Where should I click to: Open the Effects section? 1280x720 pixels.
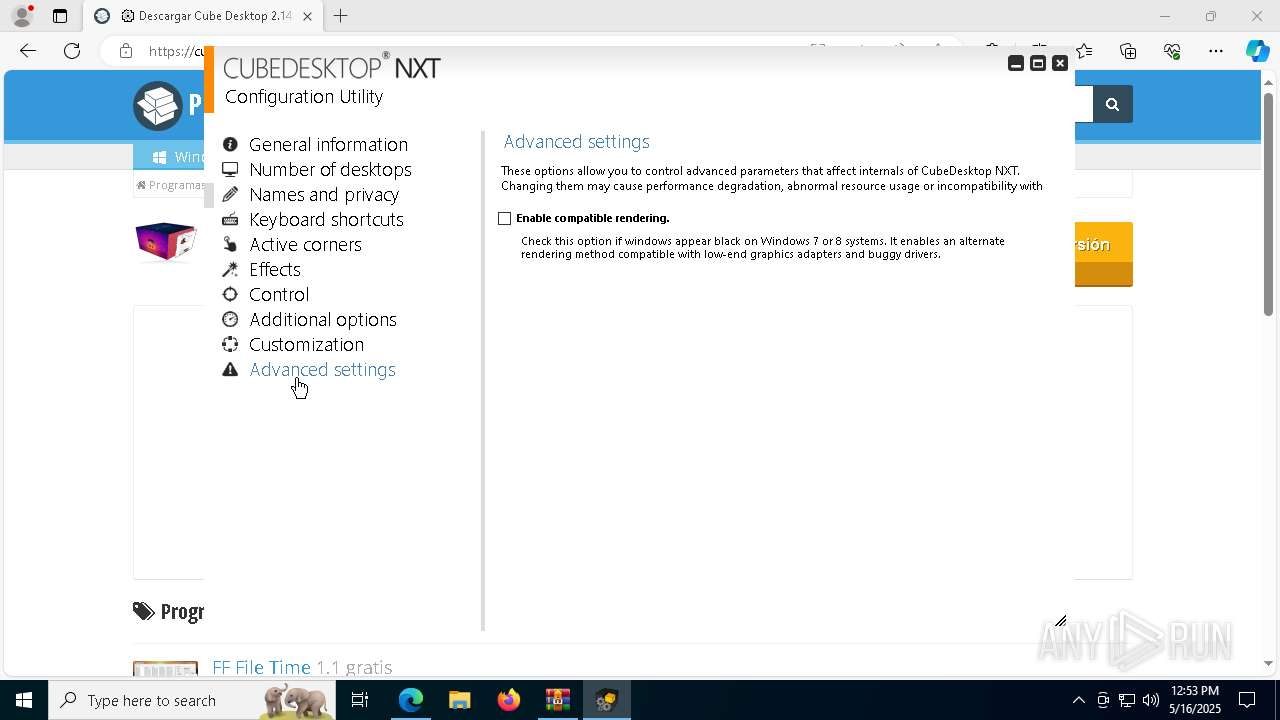tap(275, 269)
